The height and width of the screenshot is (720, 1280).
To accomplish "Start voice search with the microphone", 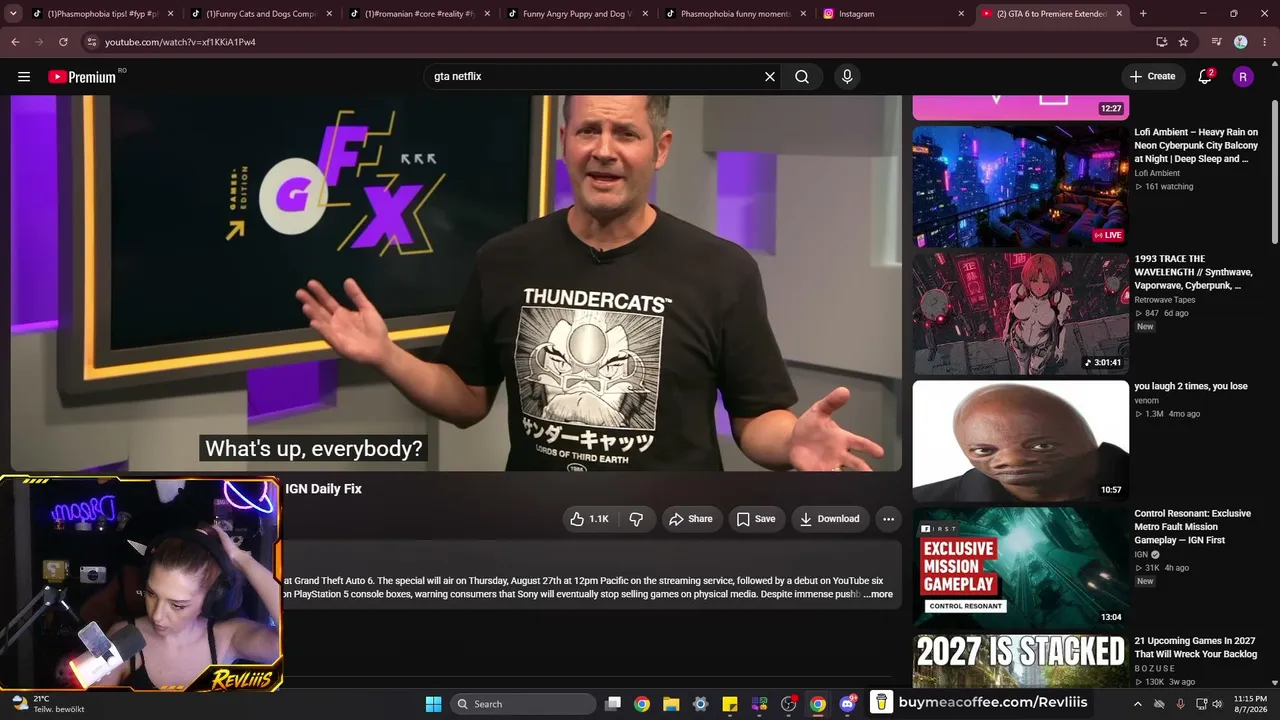I will click(847, 77).
